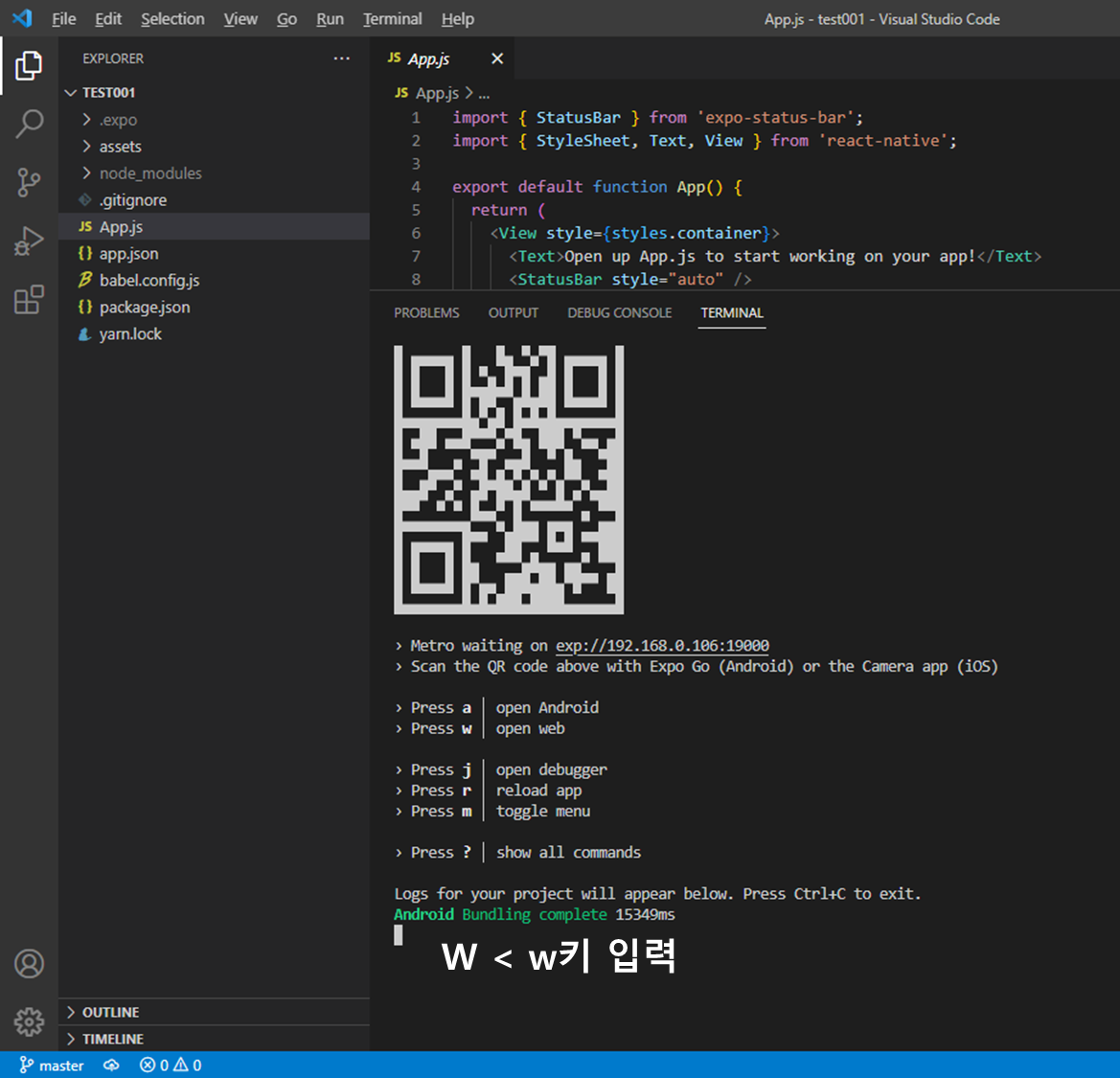Switch to the PROBLEMS panel tab

[426, 313]
